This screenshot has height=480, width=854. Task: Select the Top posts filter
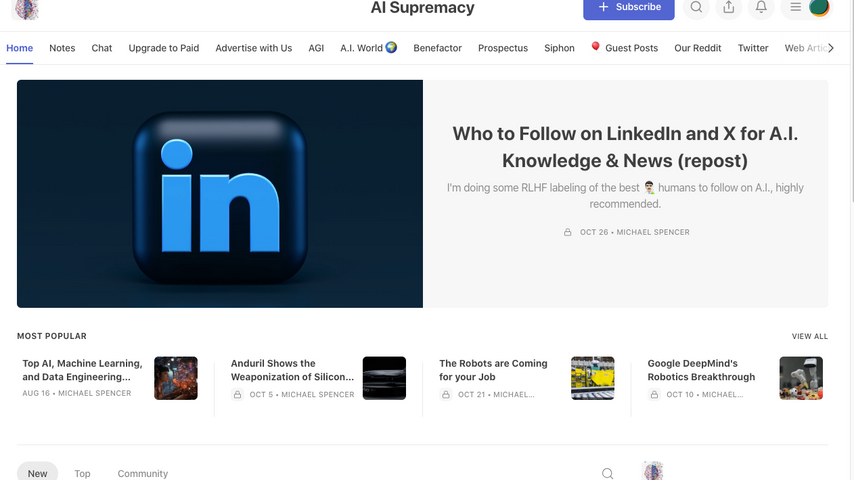(x=82, y=473)
